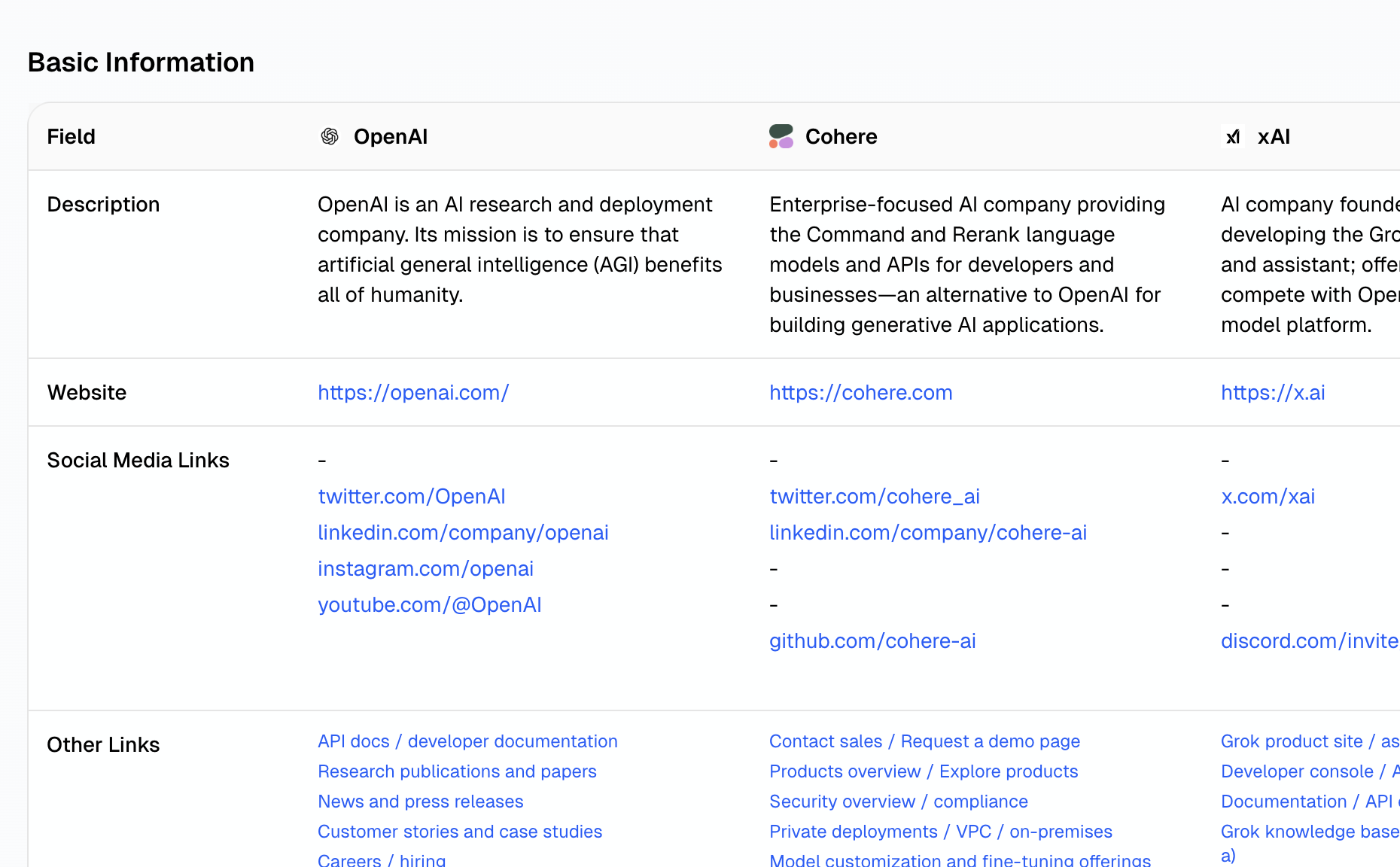Open the Cohere website link

(x=860, y=392)
